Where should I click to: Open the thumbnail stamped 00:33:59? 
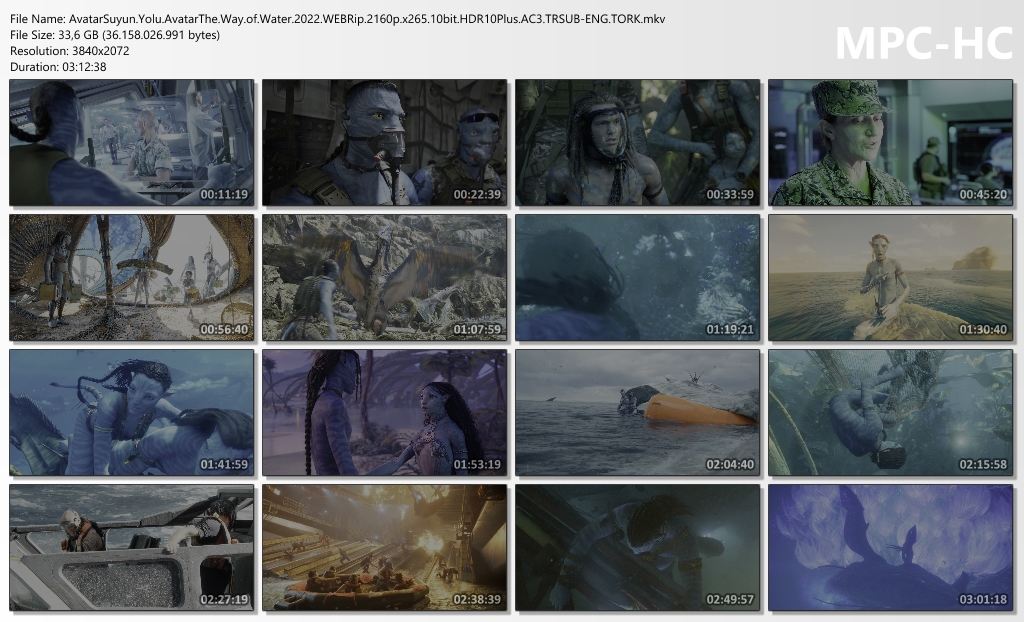pyautogui.click(x=637, y=142)
